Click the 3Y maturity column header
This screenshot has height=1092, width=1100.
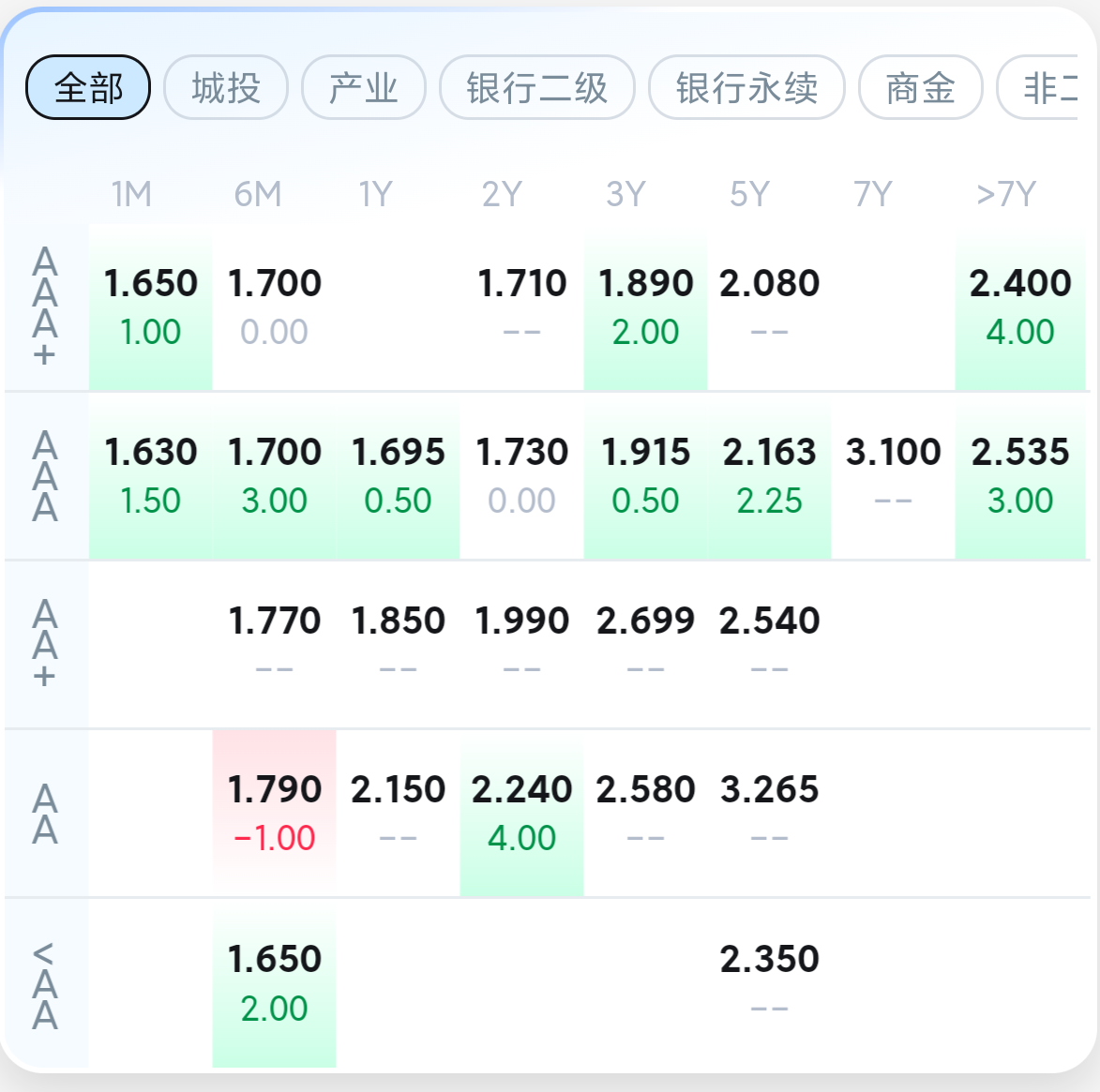click(x=625, y=194)
